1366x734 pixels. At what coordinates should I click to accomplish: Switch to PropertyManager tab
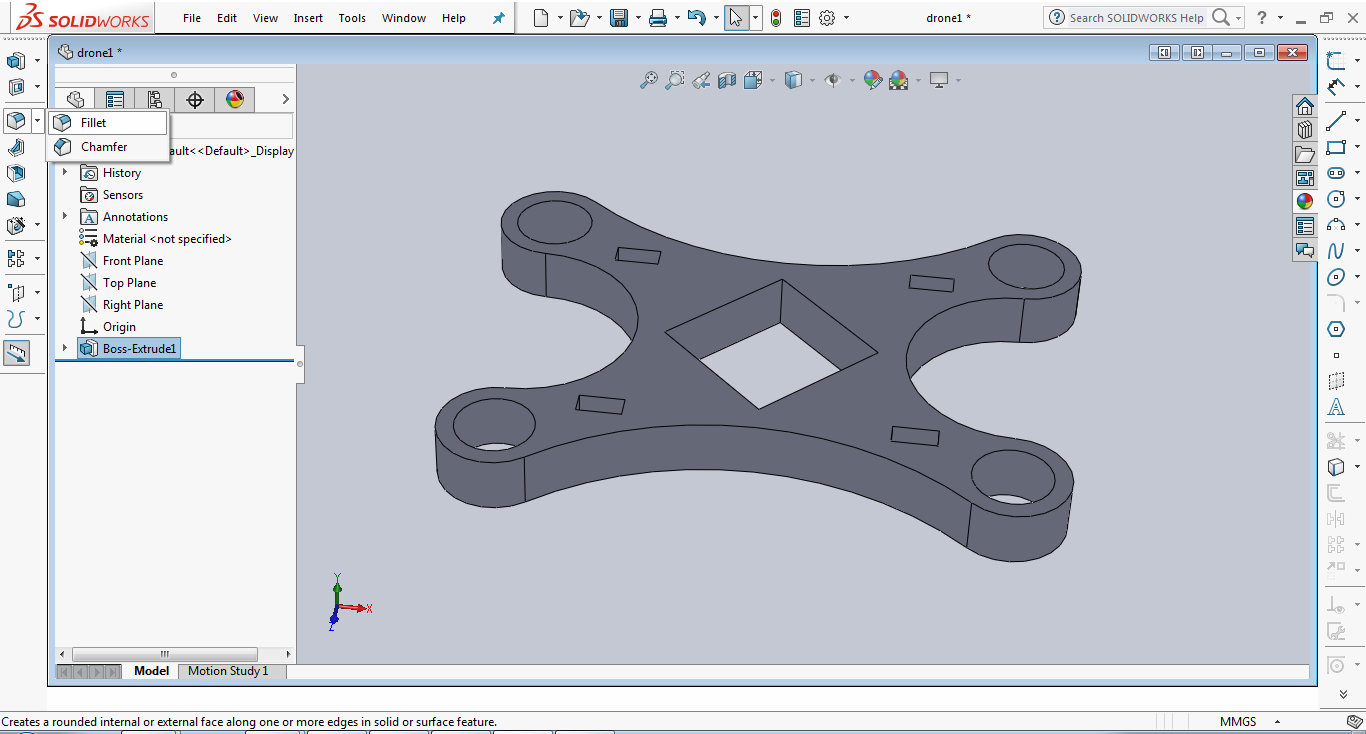(x=115, y=99)
